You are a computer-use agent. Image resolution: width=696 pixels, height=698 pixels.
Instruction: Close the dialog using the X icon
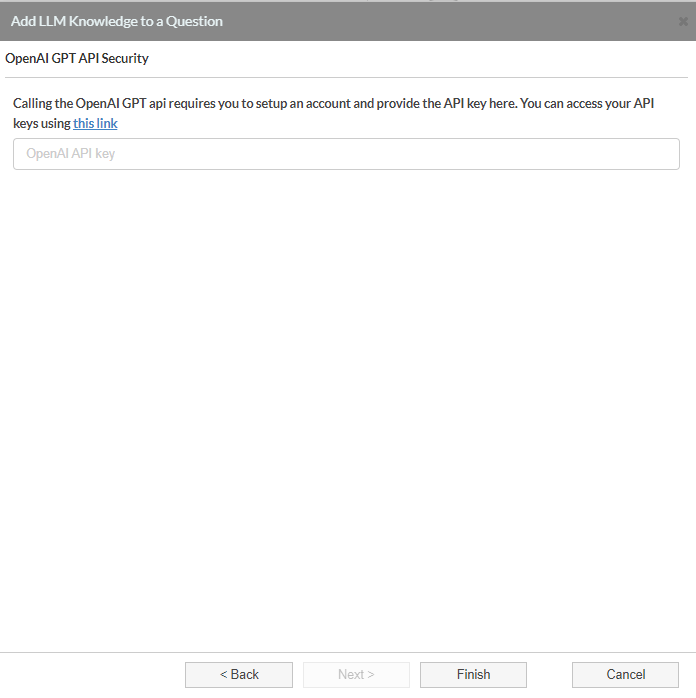[x=683, y=21]
